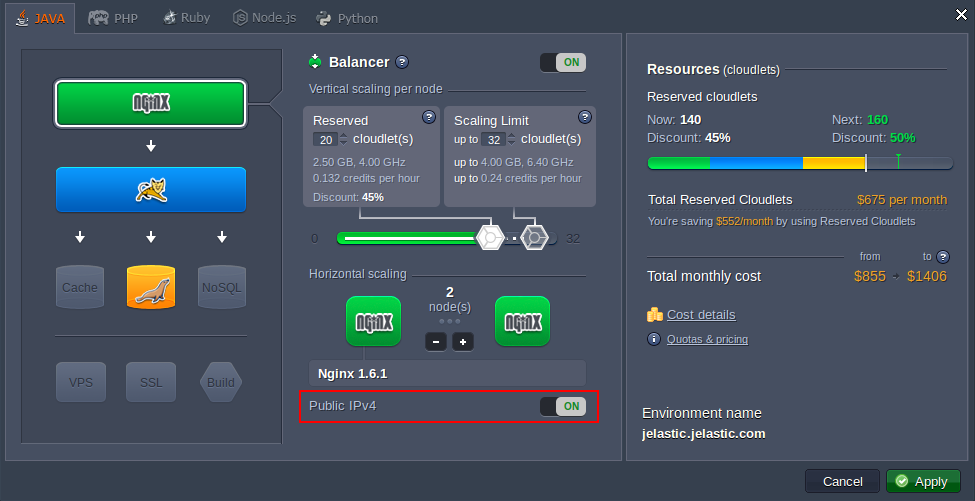This screenshot has width=975, height=501.
Task: Click the Cancel button
Action: (x=843, y=482)
